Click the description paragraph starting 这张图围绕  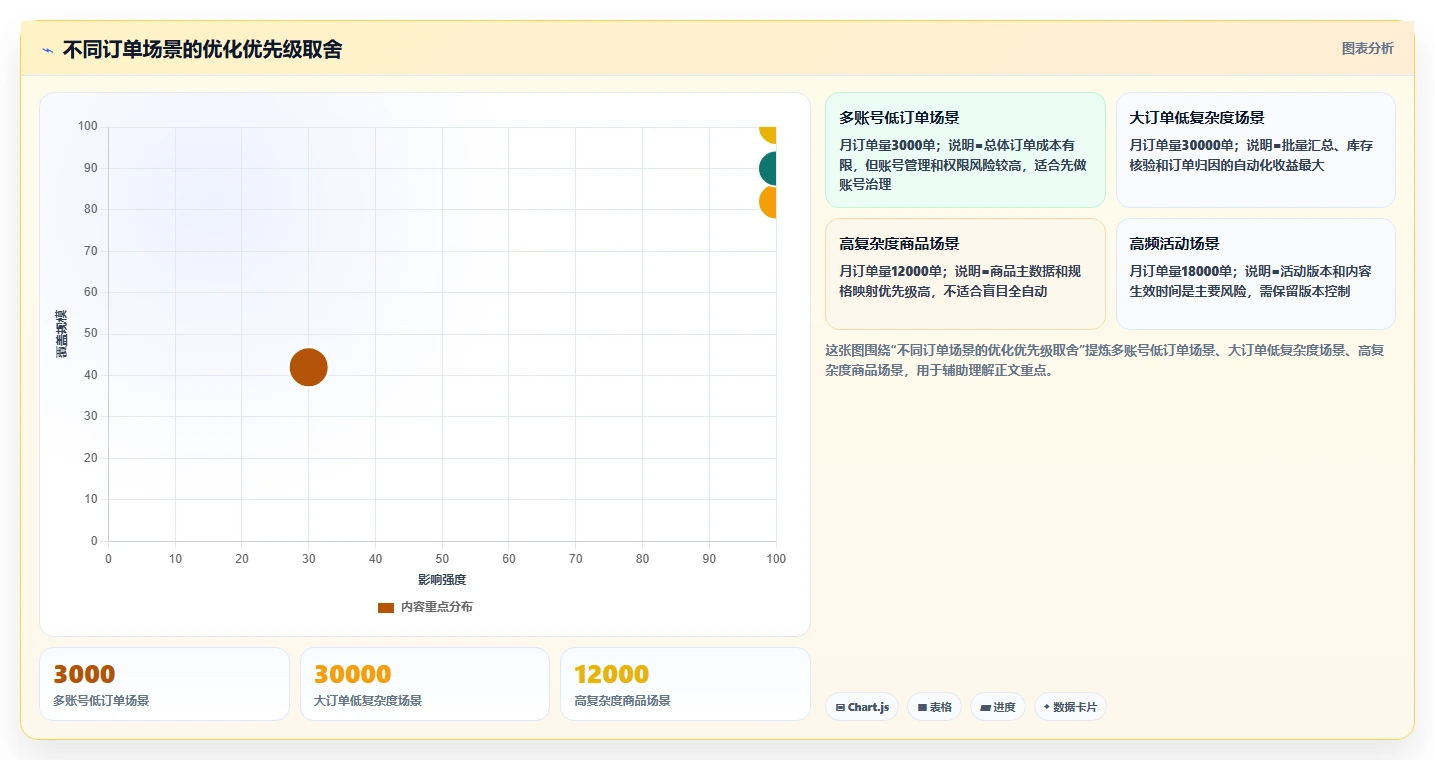pyautogui.click(x=1104, y=360)
